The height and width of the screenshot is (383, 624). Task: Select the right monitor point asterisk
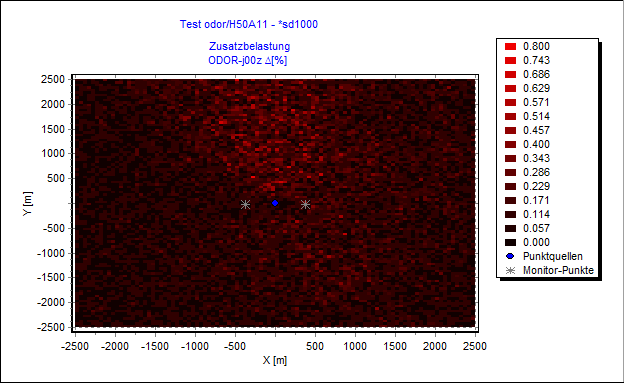305,204
